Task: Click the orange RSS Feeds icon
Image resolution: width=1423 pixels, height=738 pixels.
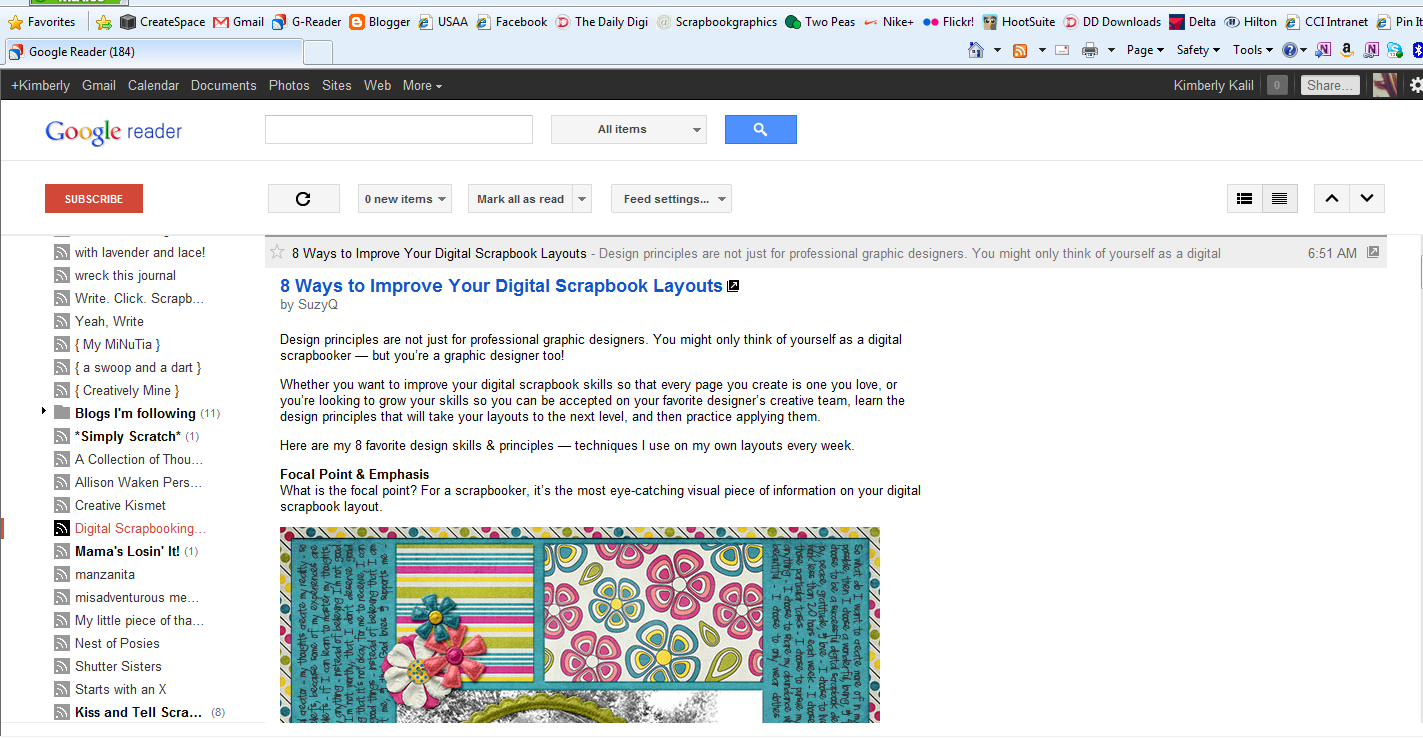Action: pyautogui.click(x=1020, y=50)
